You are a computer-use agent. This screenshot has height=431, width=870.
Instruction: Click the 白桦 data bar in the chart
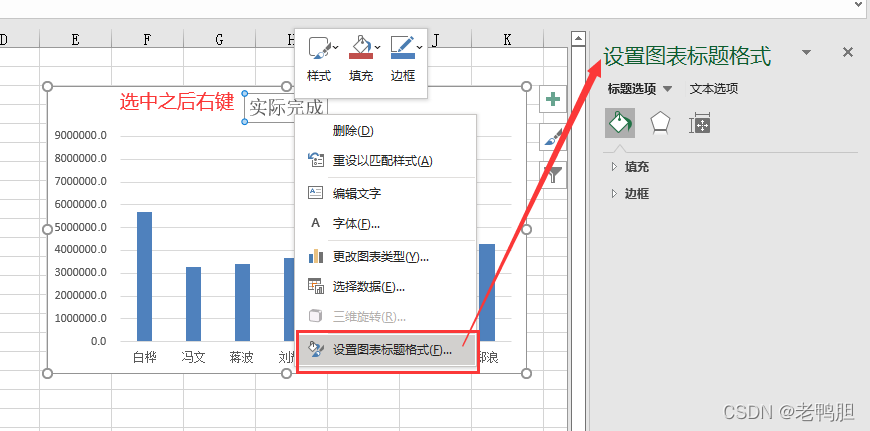(144, 276)
